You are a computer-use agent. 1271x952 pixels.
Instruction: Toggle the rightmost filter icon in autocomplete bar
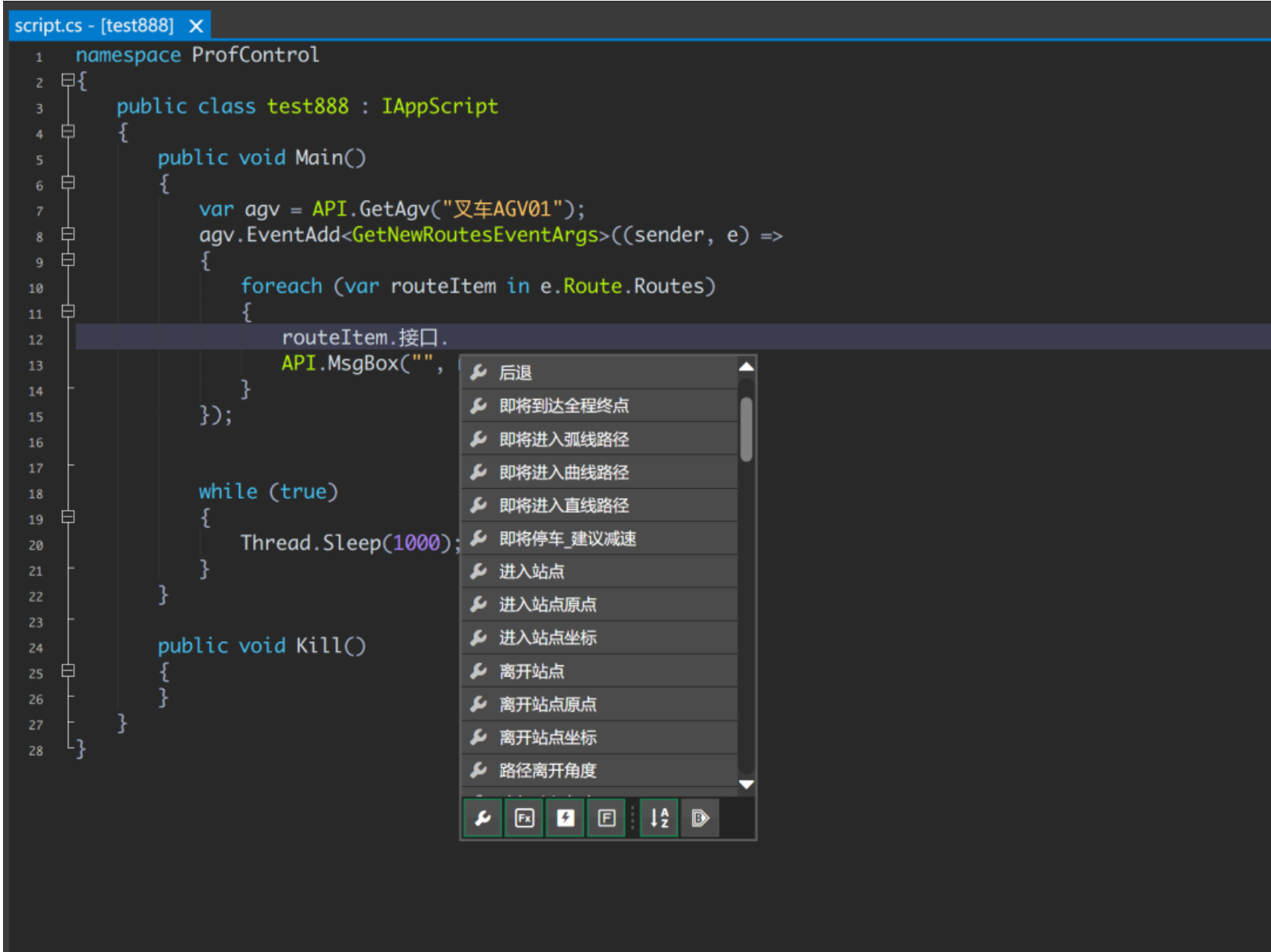700,818
